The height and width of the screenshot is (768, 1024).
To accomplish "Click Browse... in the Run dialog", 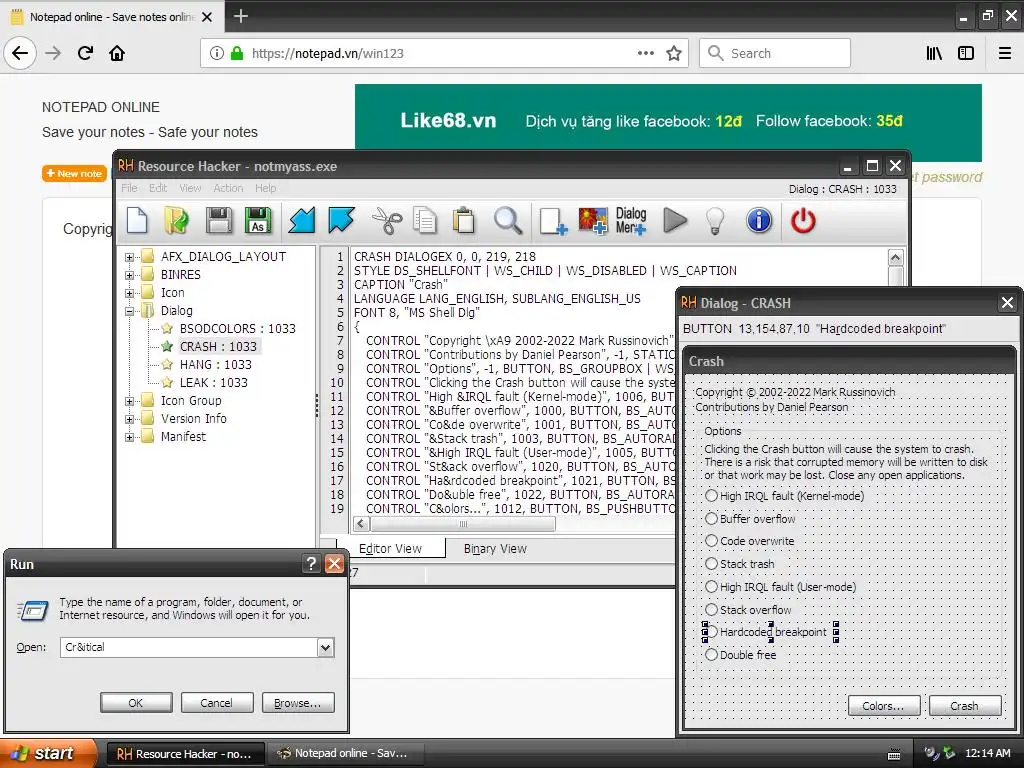I will tap(298, 703).
